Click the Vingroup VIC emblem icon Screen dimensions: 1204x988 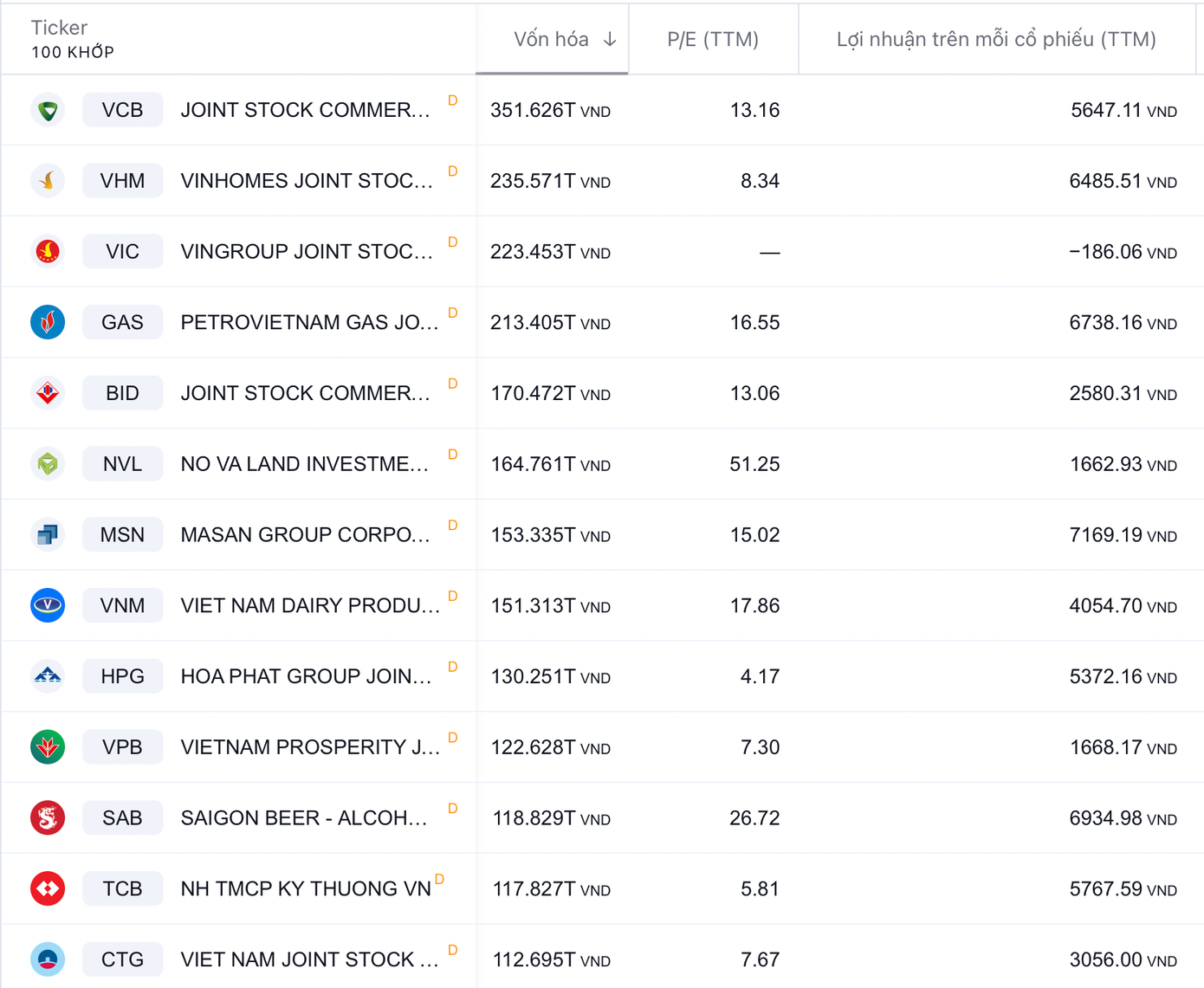[48, 251]
